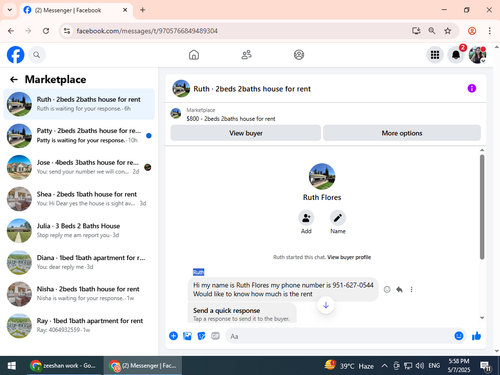The image size is (500, 375).
Task: Open a new browser tab
Action: point(143,10)
